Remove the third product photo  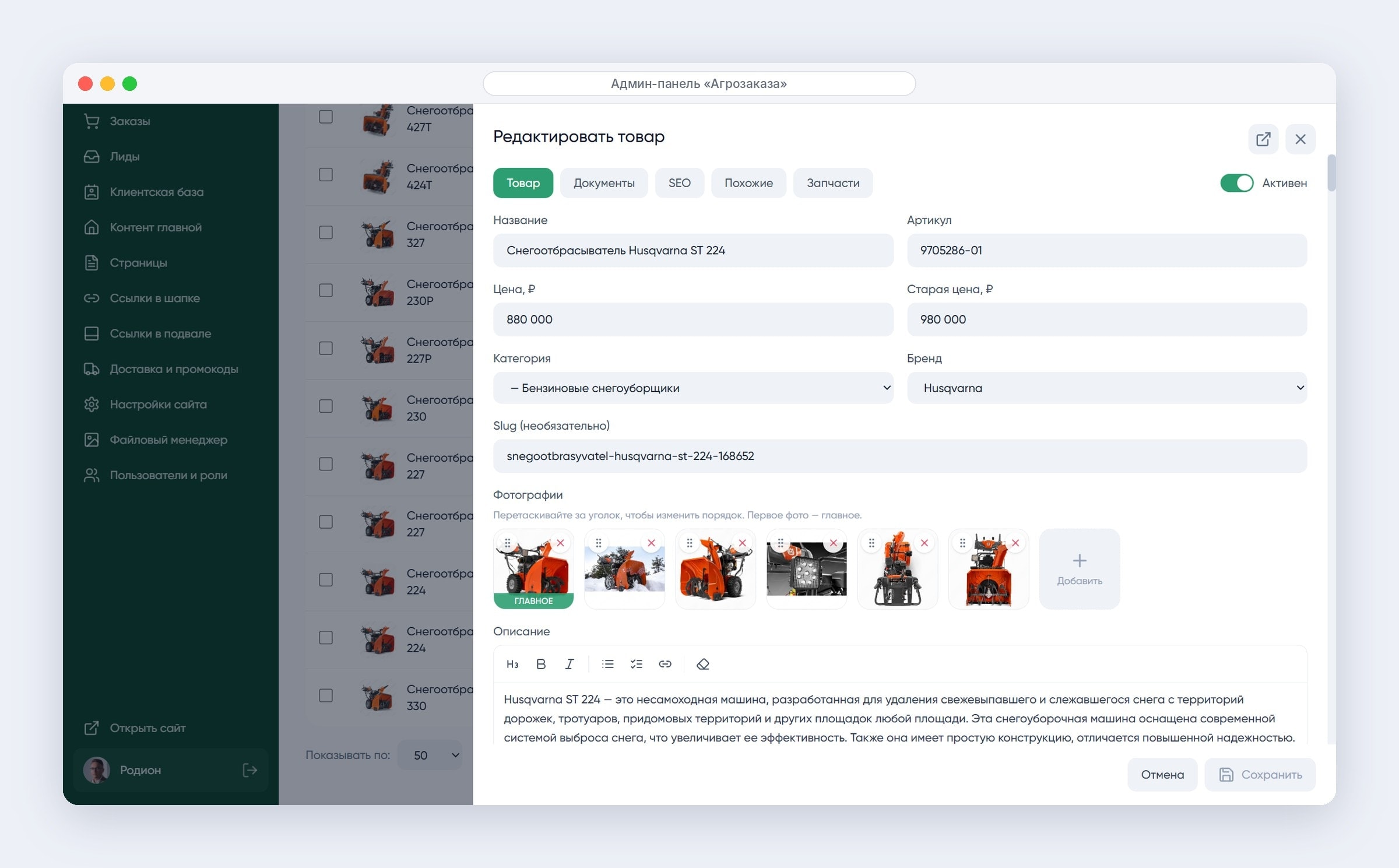[x=742, y=543]
